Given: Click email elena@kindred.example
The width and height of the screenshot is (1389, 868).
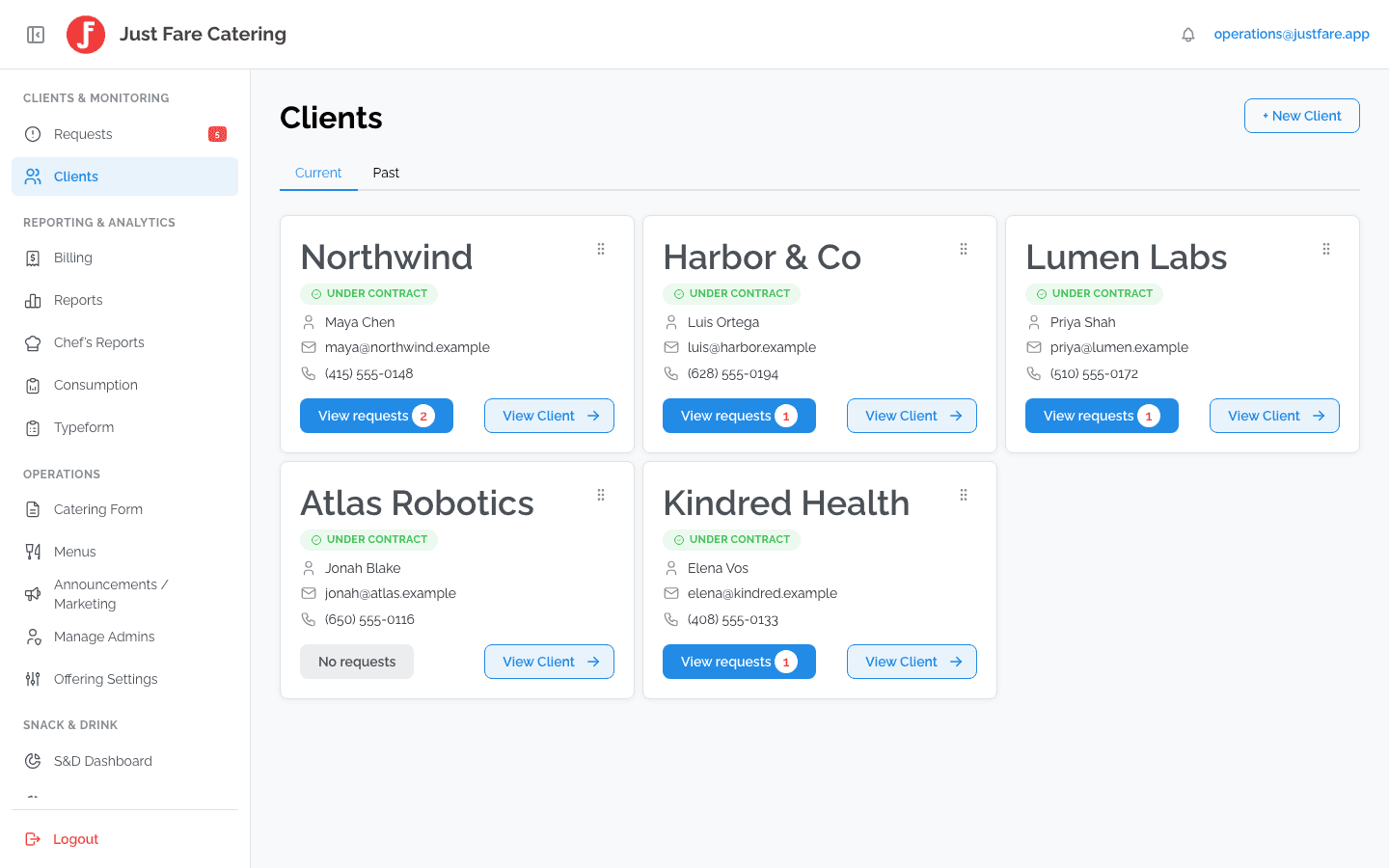Looking at the screenshot, I should click(x=762, y=593).
